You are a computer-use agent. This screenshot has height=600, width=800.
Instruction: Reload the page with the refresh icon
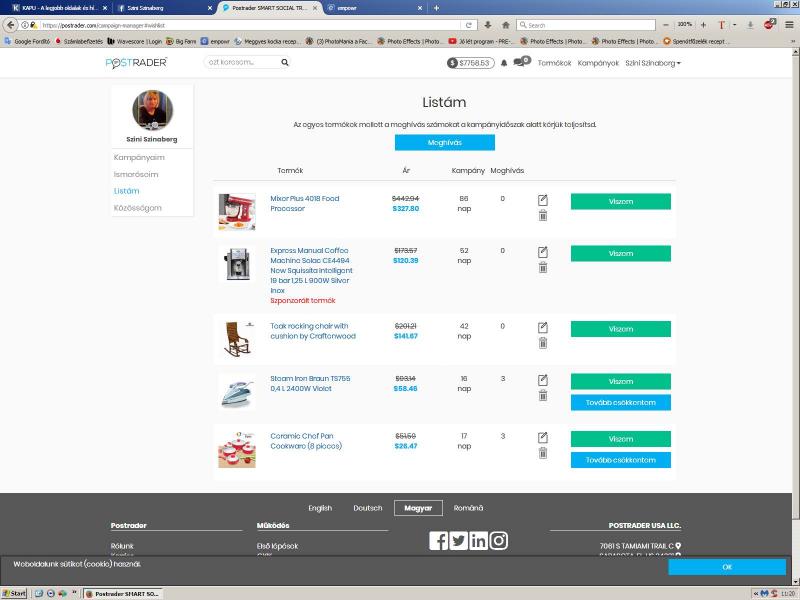(468, 25)
